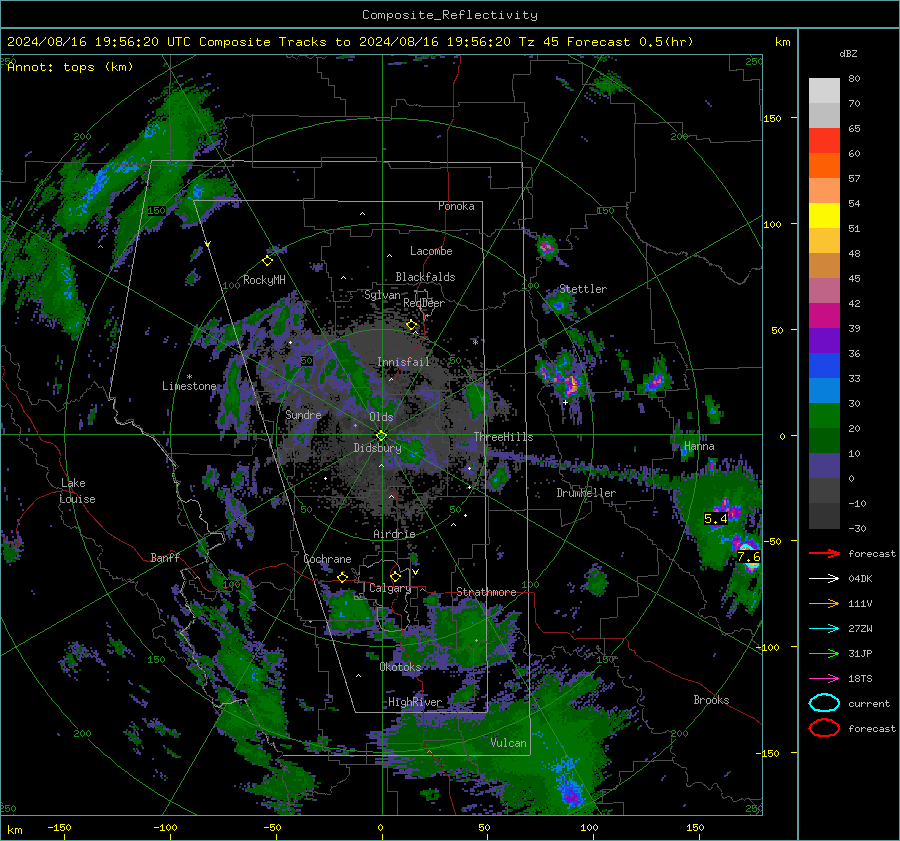
Task: Click the cyan current ellipse legend icon
Action: tap(824, 703)
